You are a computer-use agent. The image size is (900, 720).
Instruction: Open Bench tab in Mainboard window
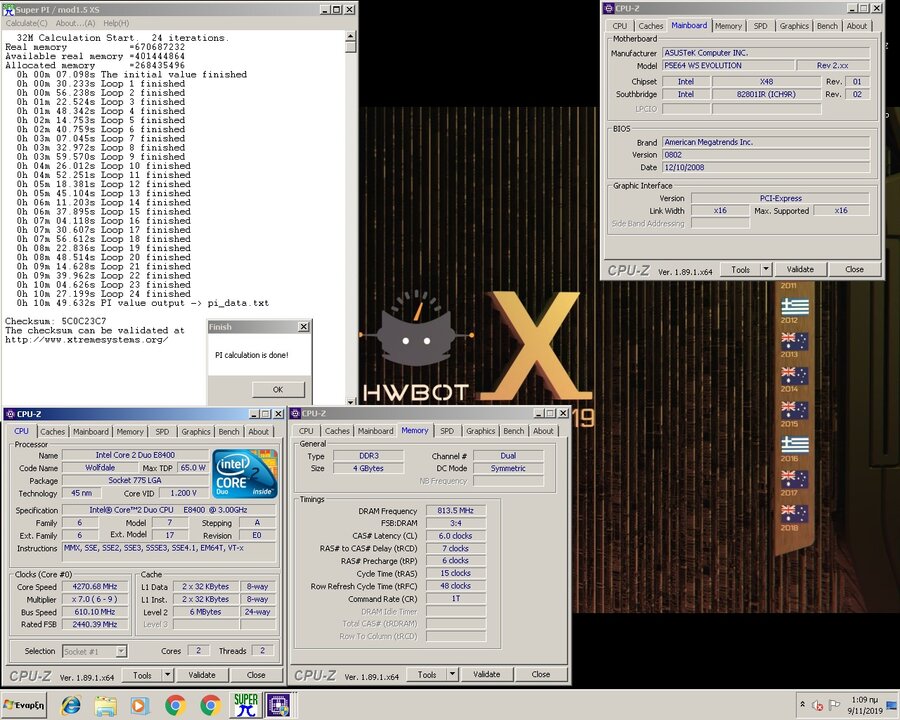[x=827, y=26]
